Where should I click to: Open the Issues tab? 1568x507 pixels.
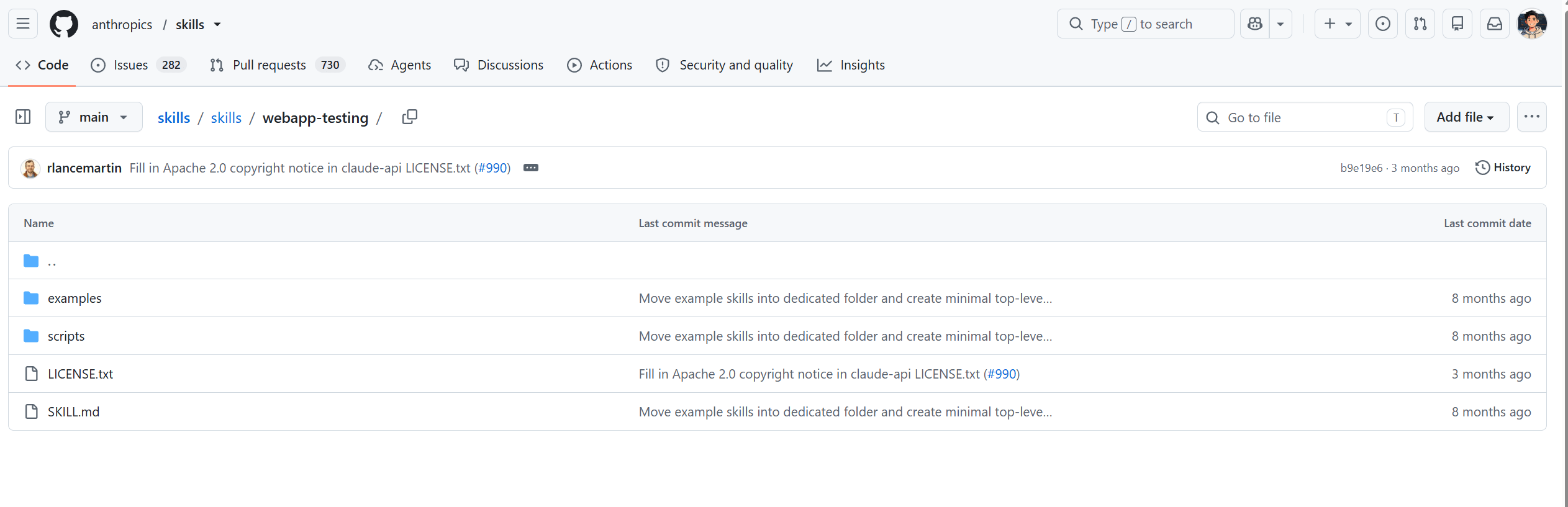point(138,65)
